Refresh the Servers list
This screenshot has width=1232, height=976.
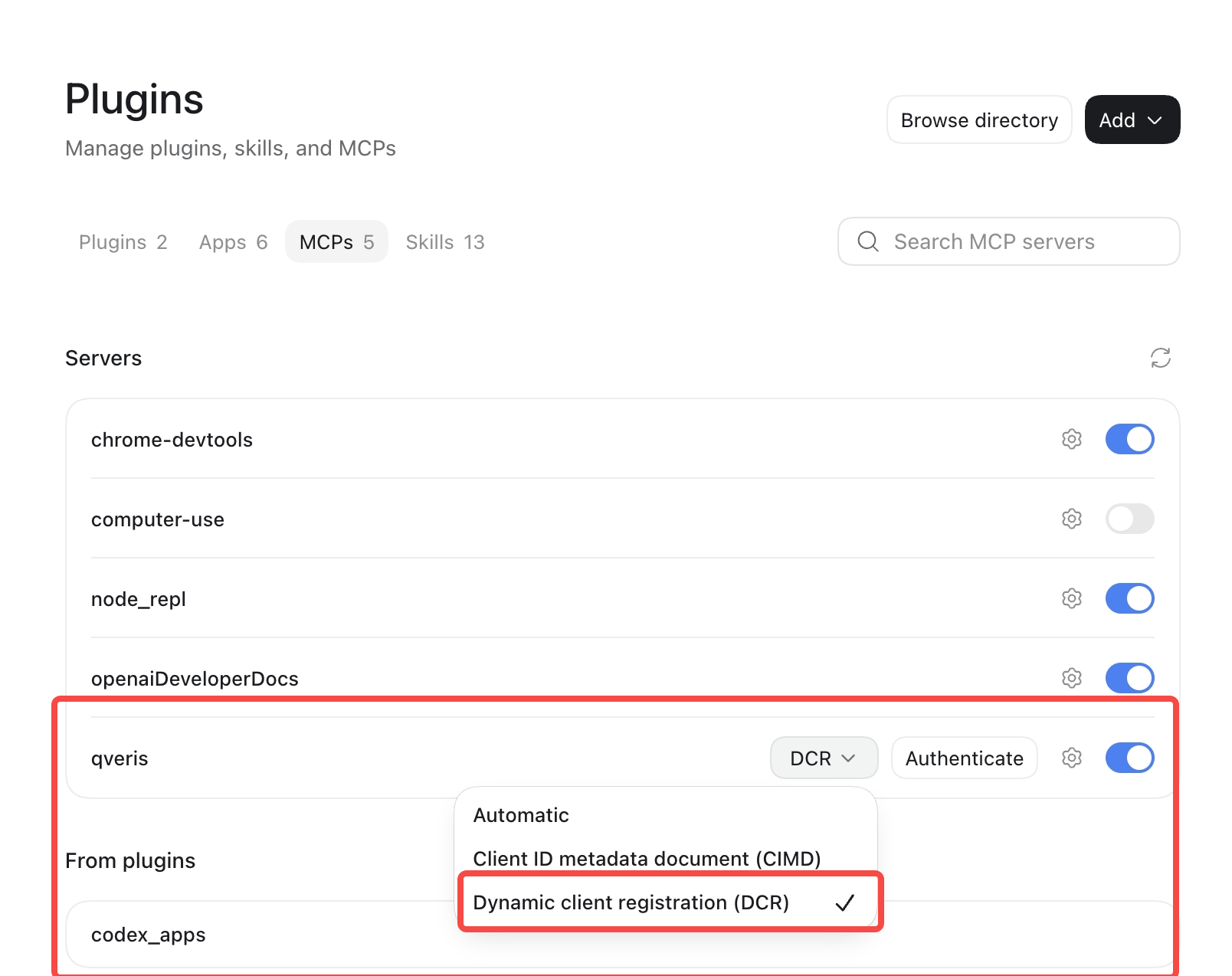coord(1161,358)
